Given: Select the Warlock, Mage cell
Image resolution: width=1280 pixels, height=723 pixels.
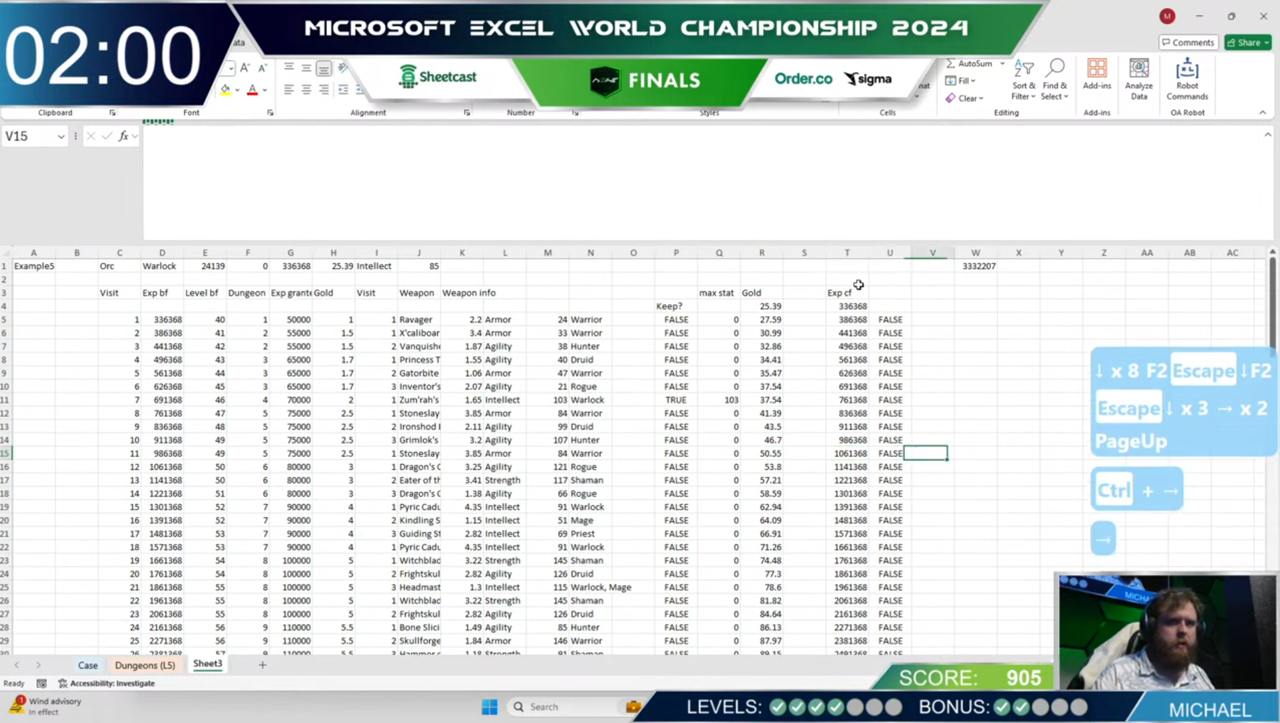Looking at the screenshot, I should tap(601, 587).
